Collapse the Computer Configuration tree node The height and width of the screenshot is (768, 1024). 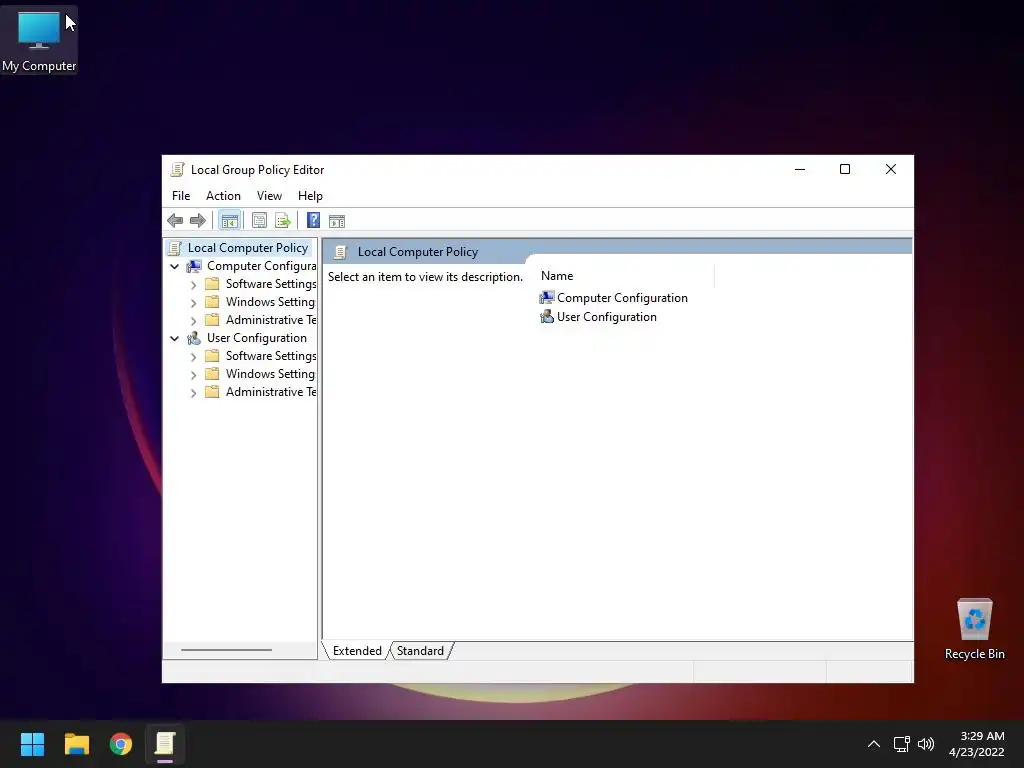174,266
